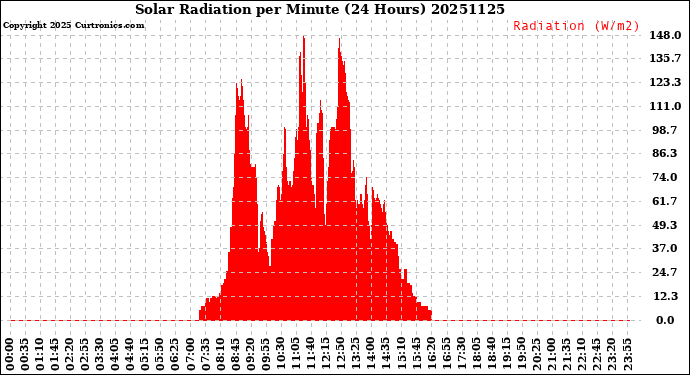
Task: Click the '04:40' time axis label
Action: point(130,355)
